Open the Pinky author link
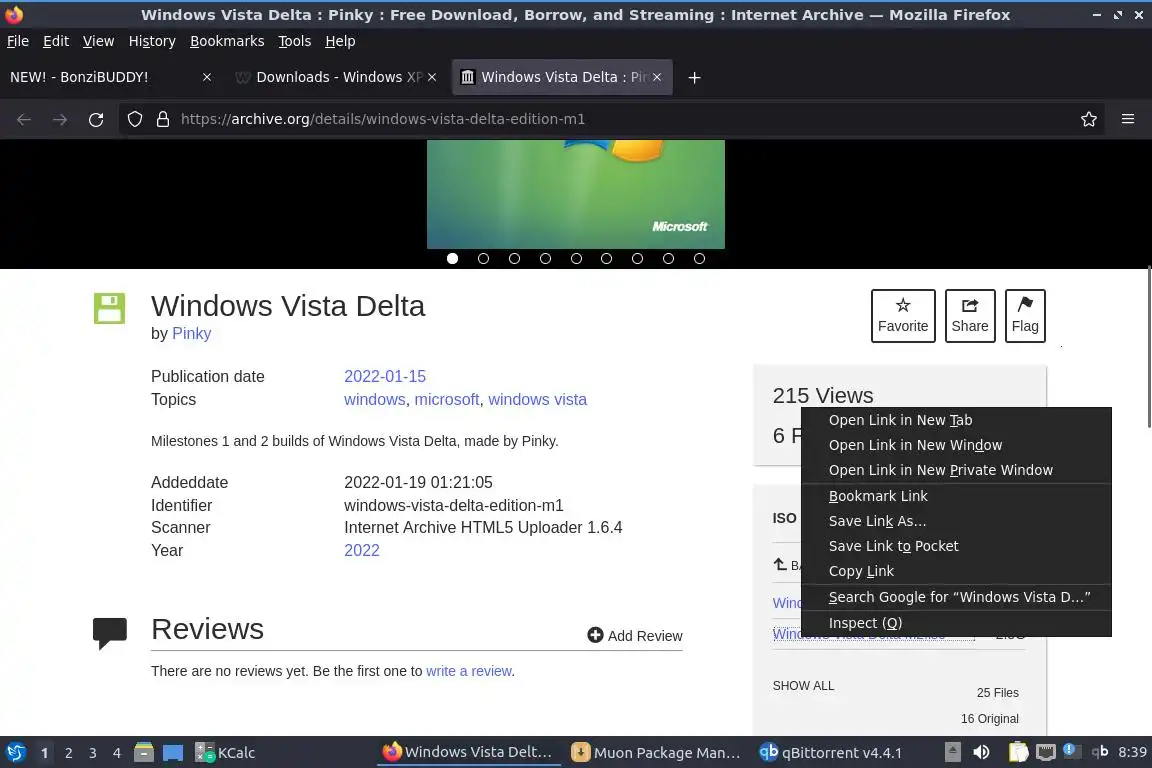Viewport: 1152px width, 768px height. pyautogui.click(x=192, y=334)
